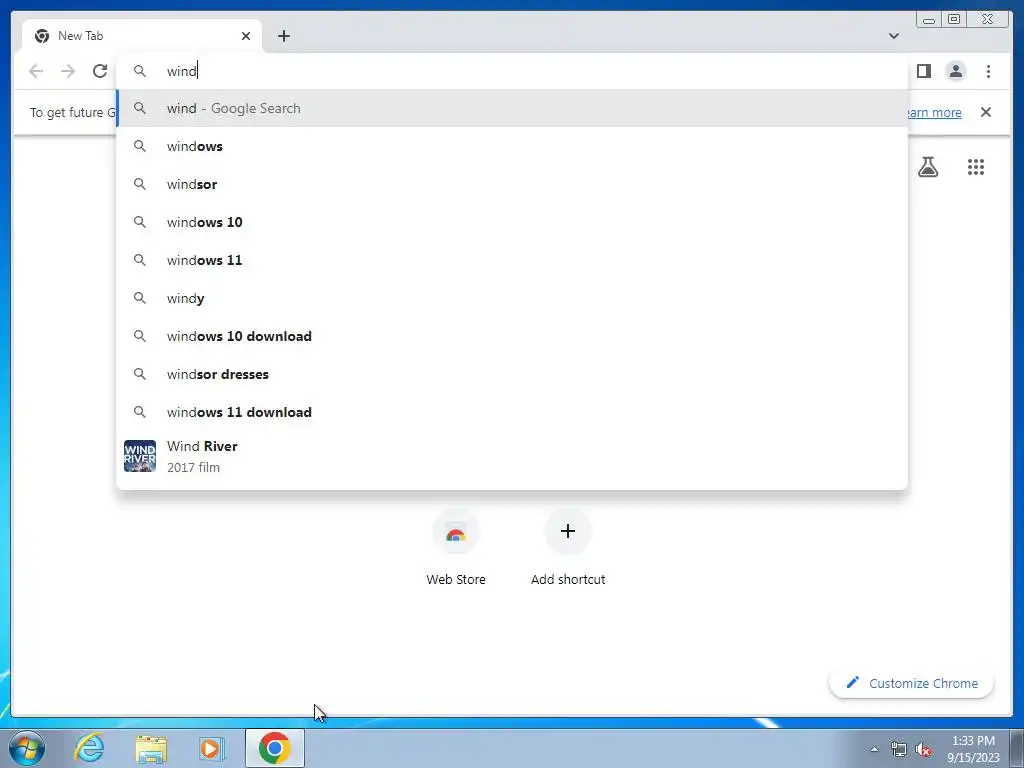Click the Wind River 2017 film text
Image resolution: width=1024 pixels, height=768 pixels.
202,456
